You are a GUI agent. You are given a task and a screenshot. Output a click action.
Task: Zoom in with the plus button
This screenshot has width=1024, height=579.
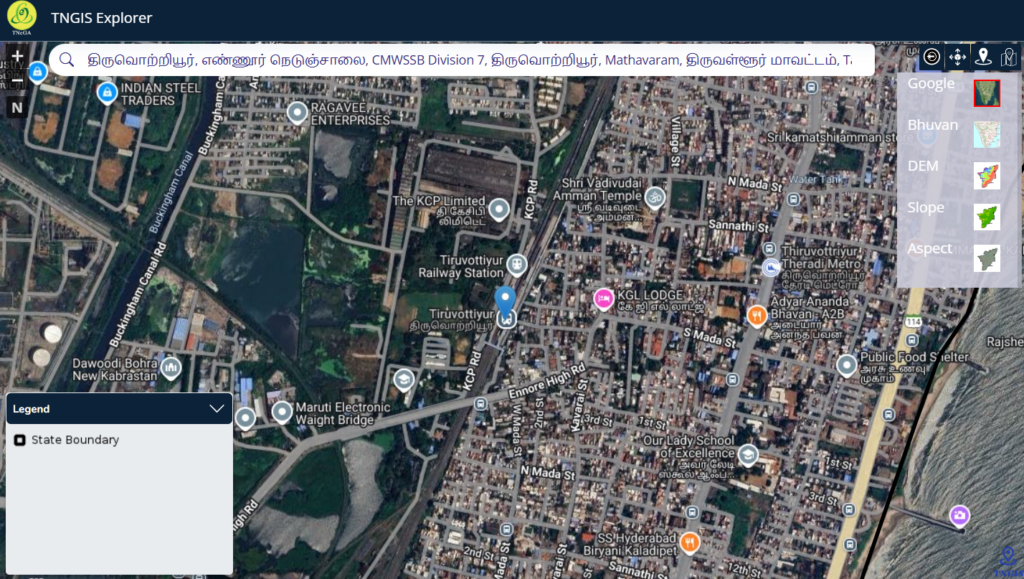17,57
